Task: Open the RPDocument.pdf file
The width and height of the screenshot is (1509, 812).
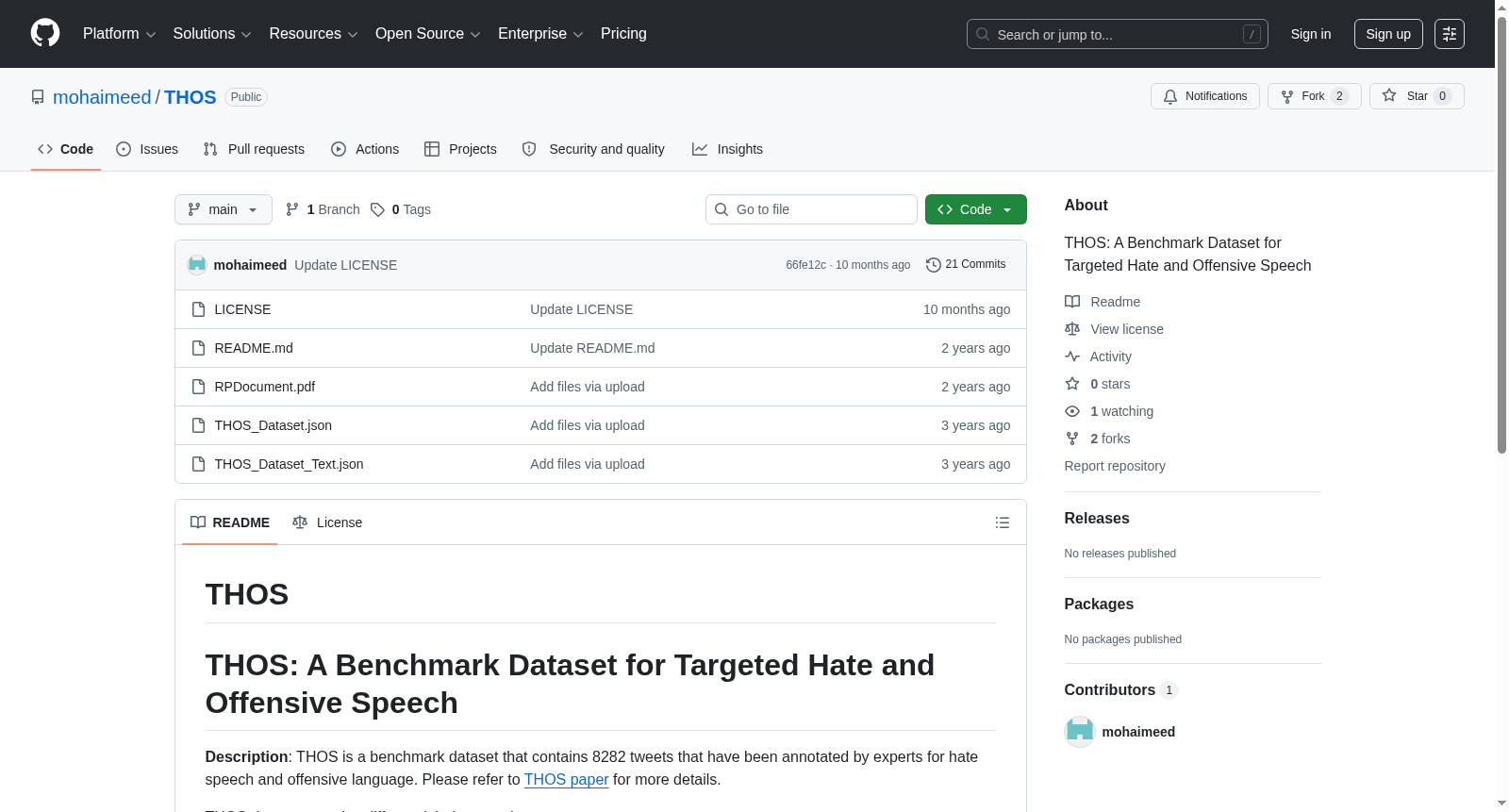Action: [x=265, y=387]
